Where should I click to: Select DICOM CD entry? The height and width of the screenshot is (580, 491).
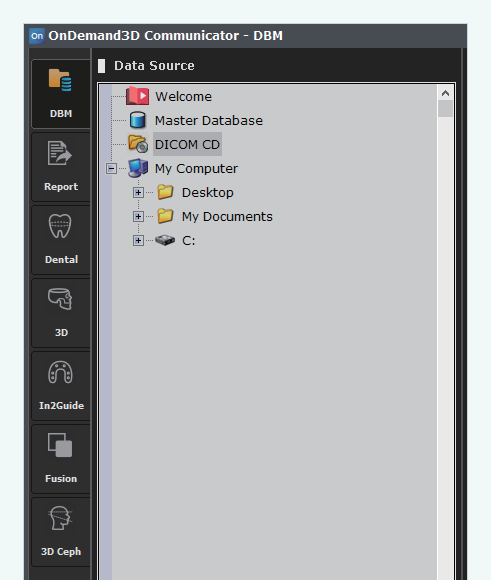[x=187, y=144]
